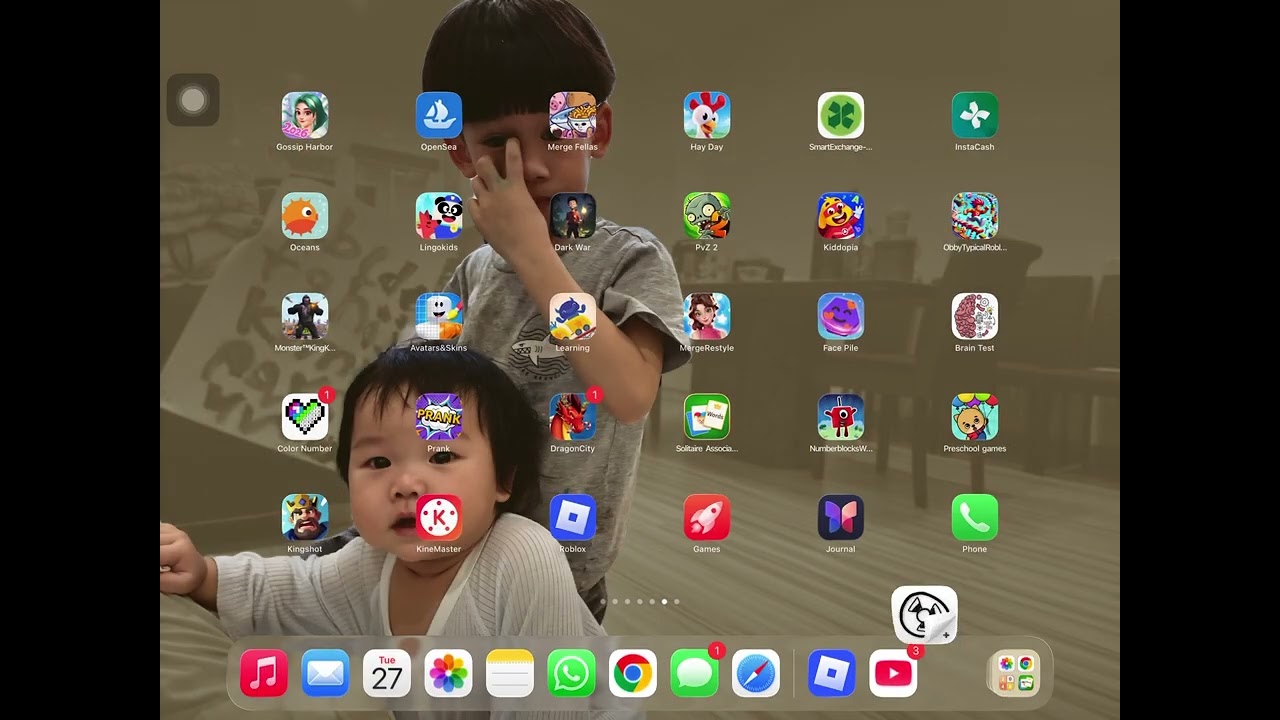Launch Hay Day game

pos(707,116)
